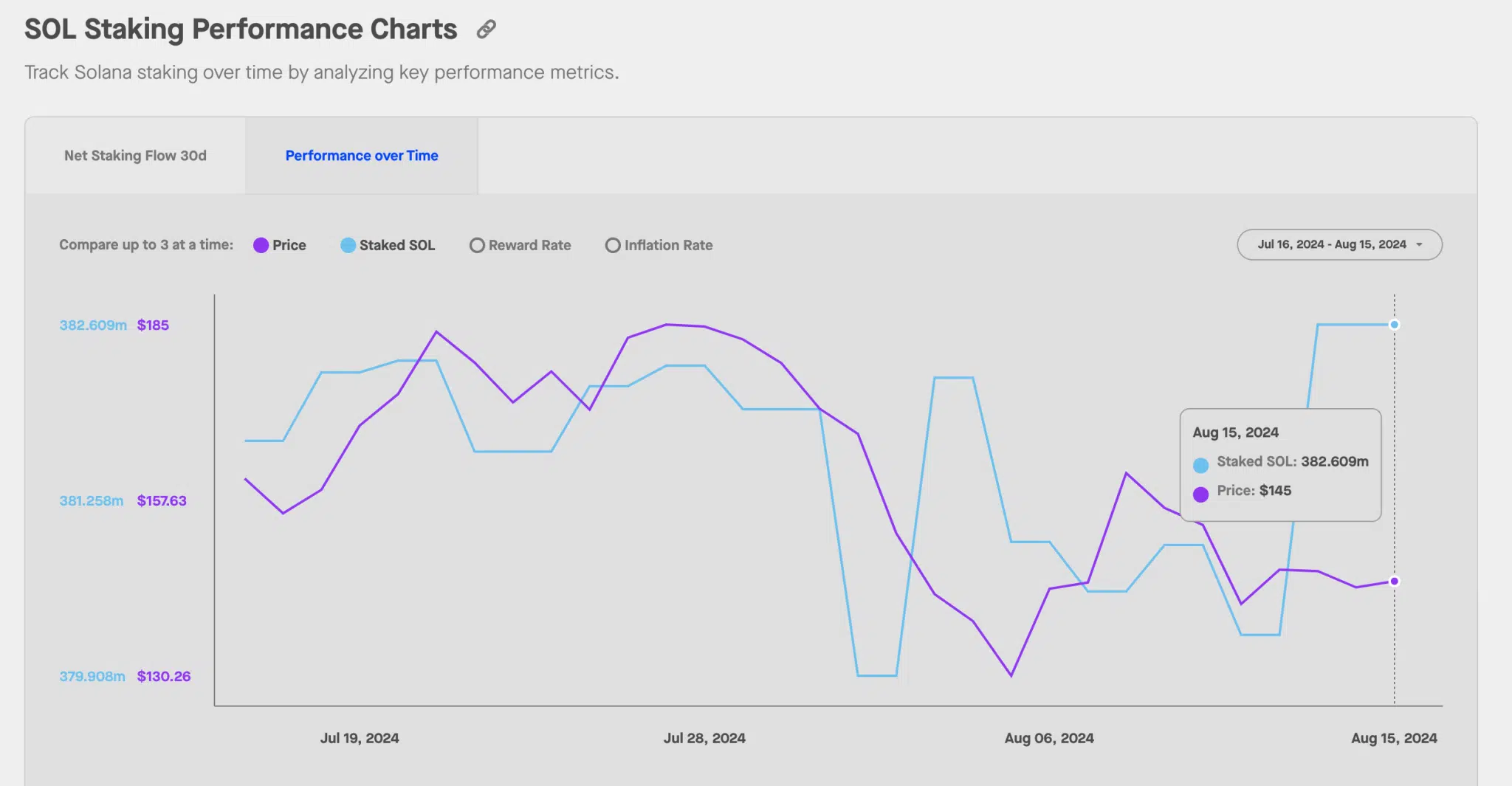Click the SOL Staking Performance Charts heading

tap(241, 30)
